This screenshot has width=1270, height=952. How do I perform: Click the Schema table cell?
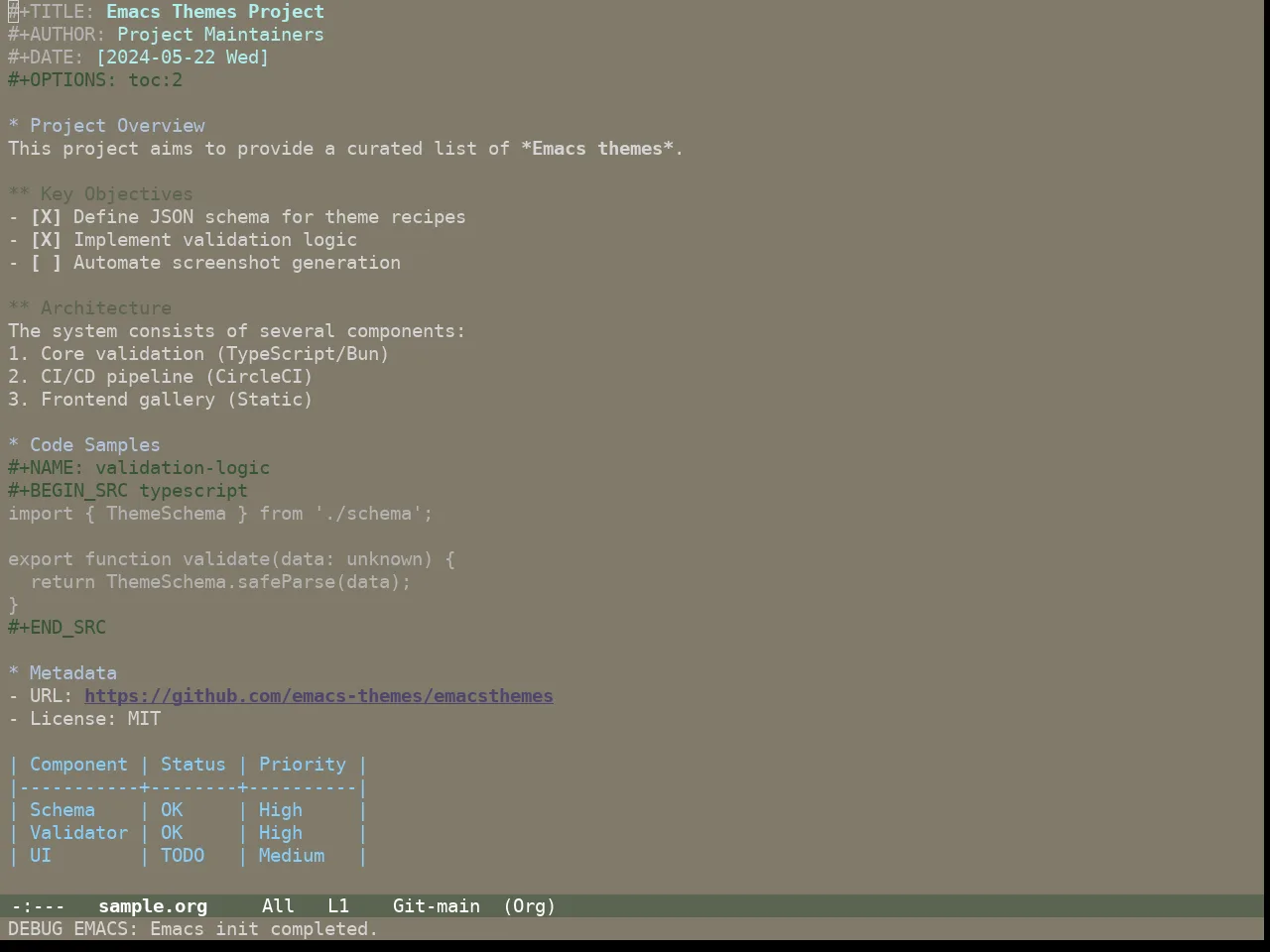pos(63,810)
